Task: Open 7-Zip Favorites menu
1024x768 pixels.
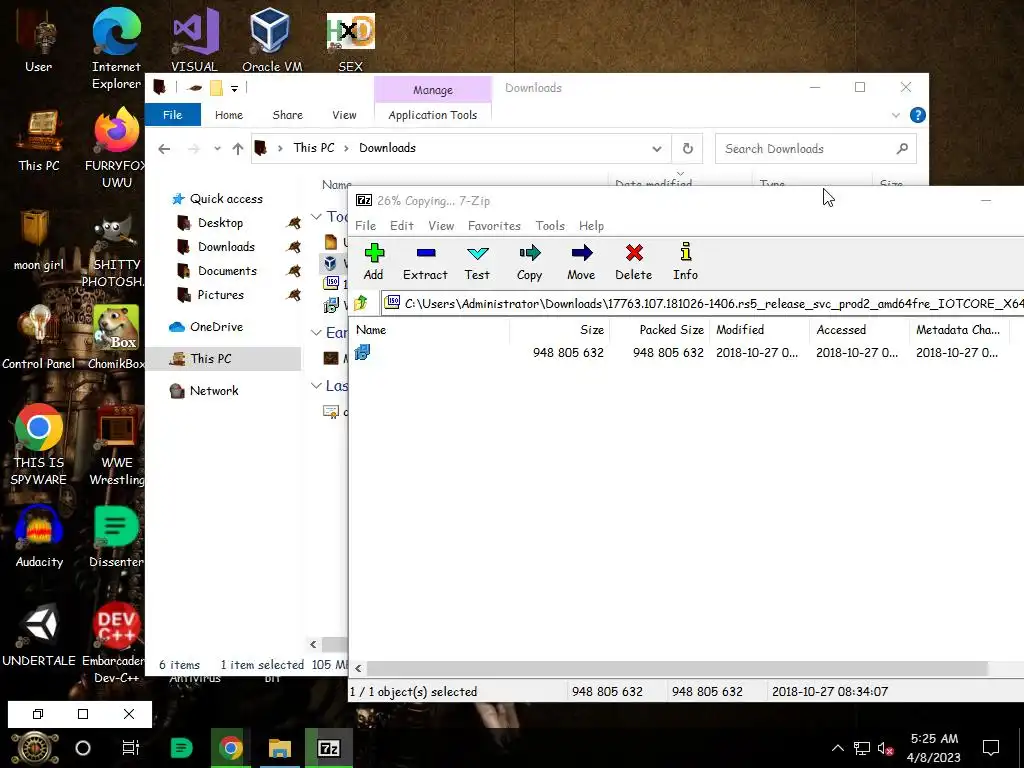Action: pyautogui.click(x=494, y=226)
